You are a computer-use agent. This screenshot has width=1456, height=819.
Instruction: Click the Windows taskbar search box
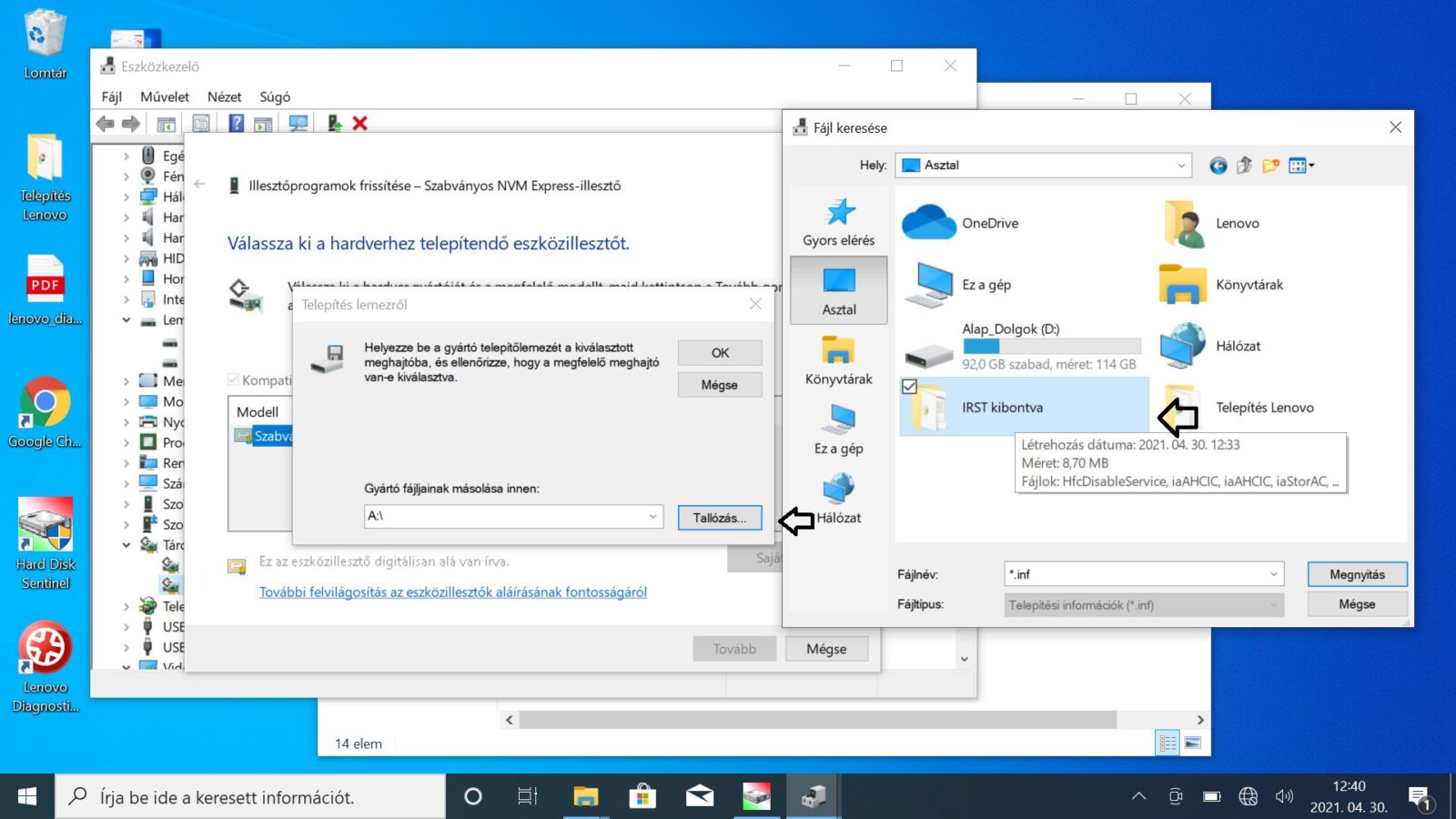(x=251, y=797)
